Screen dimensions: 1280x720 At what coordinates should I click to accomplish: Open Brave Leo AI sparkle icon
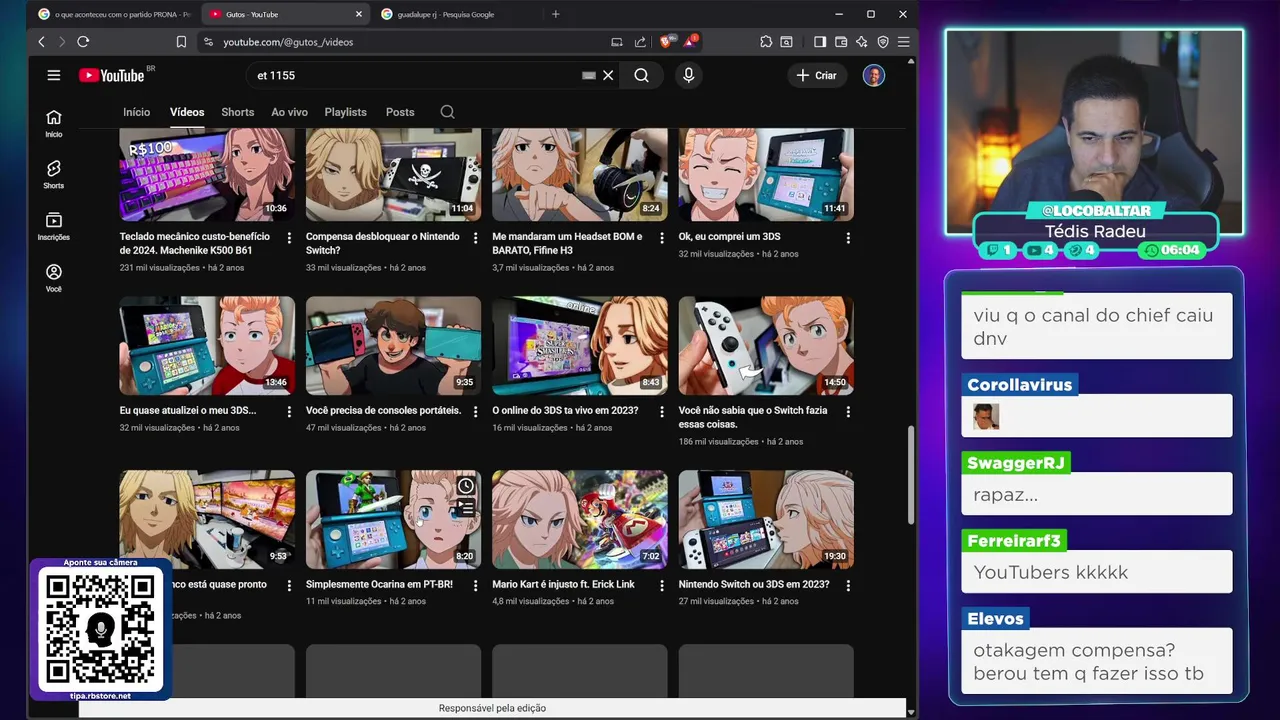(862, 42)
